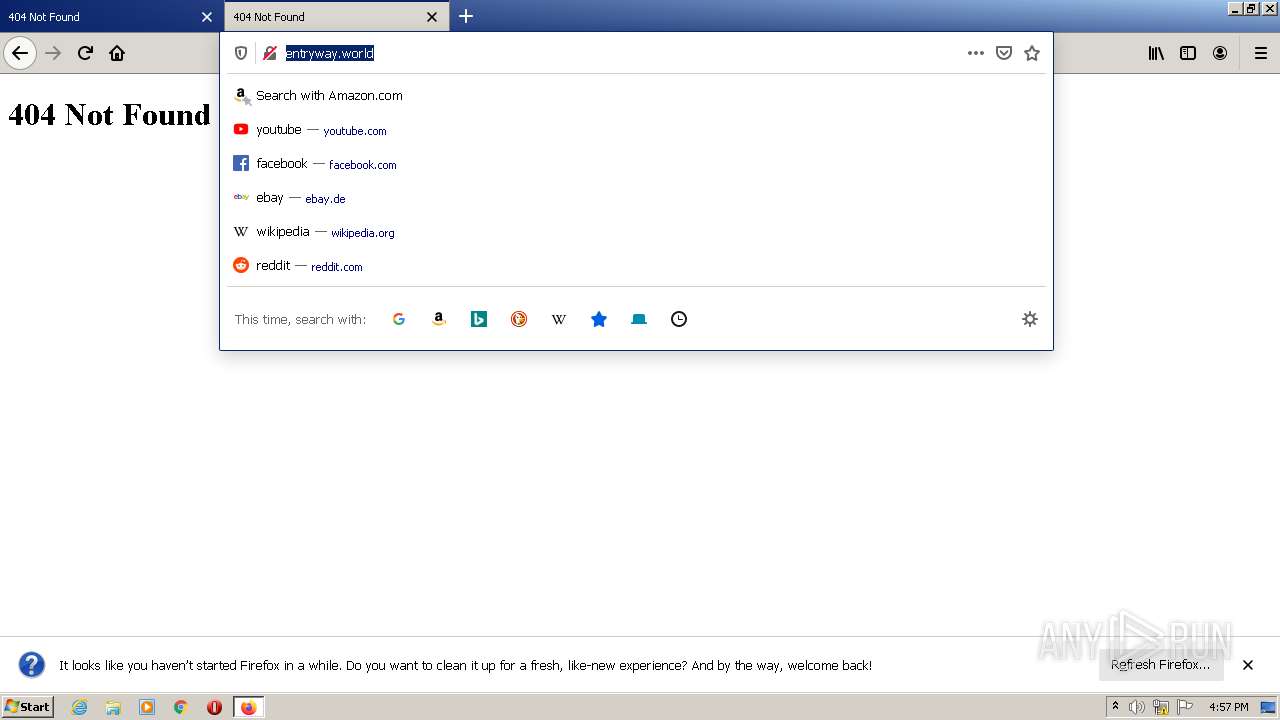
Task: Search this time with DuckDuckGo
Action: click(x=519, y=319)
